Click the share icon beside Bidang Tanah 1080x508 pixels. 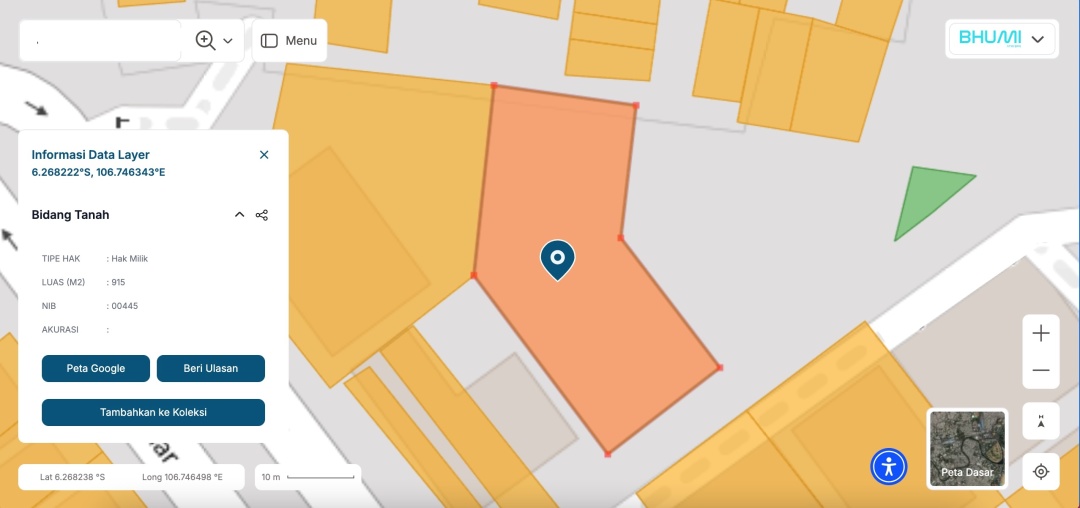point(262,215)
